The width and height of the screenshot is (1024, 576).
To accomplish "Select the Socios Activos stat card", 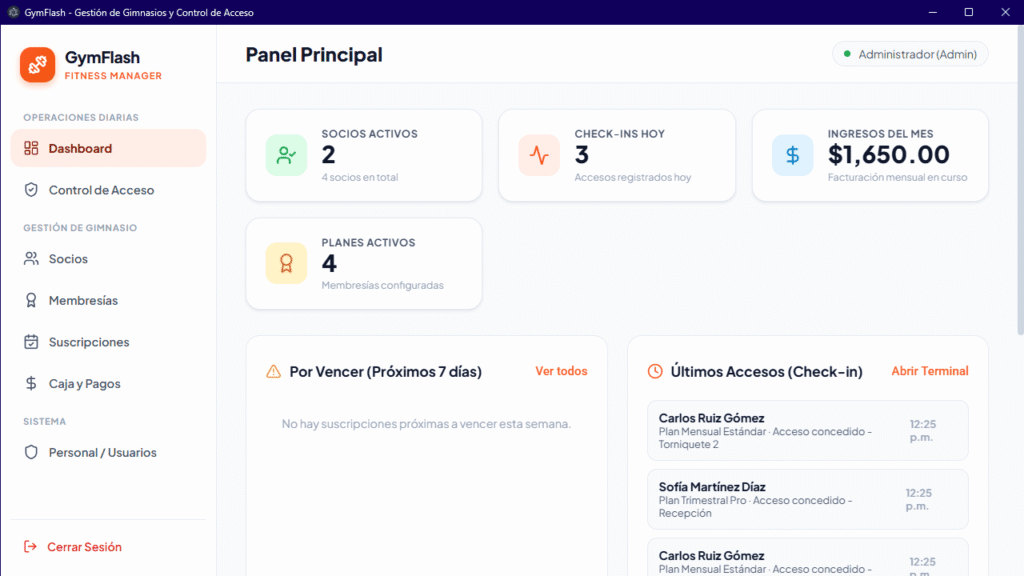I will [x=364, y=155].
